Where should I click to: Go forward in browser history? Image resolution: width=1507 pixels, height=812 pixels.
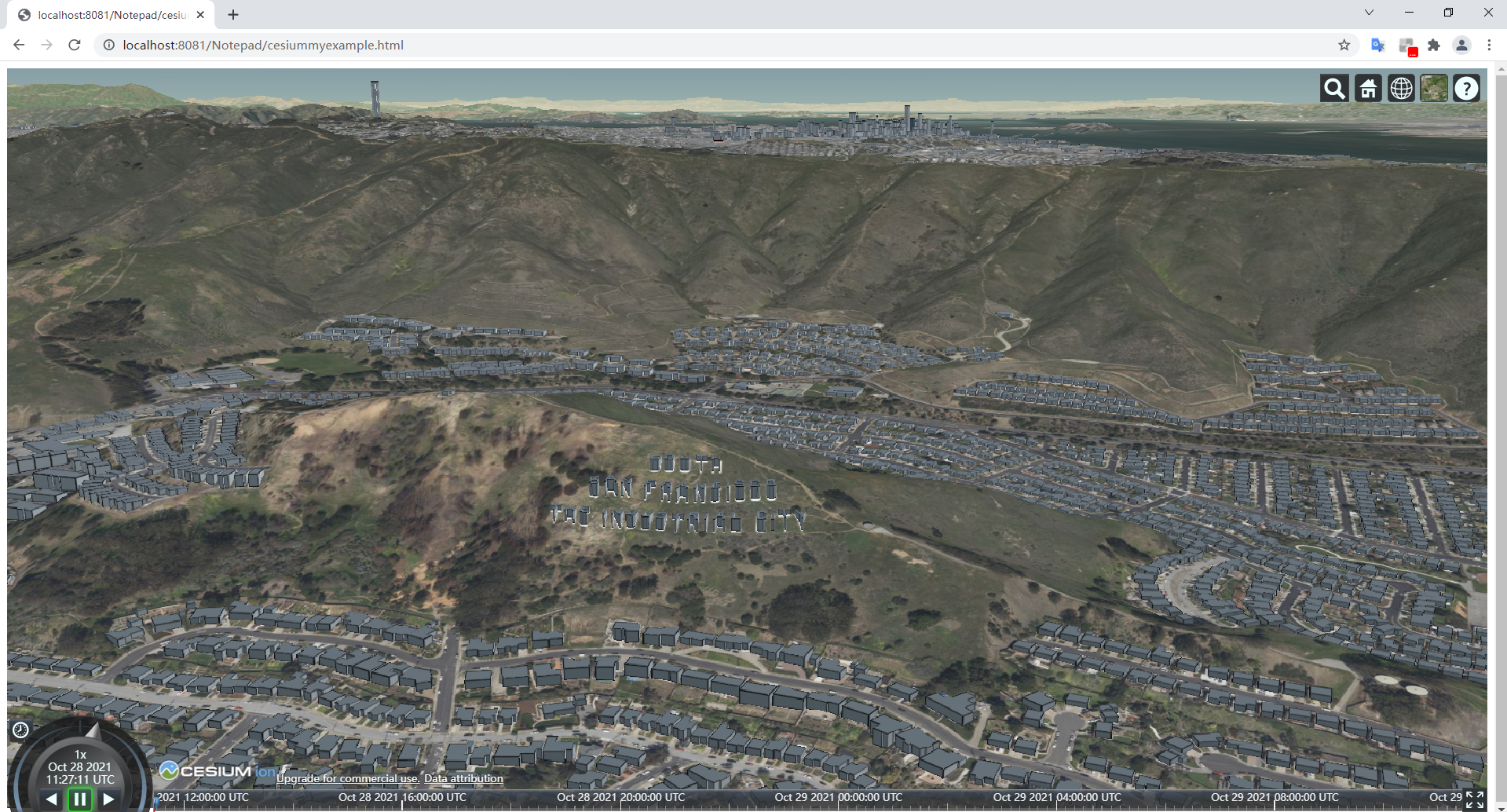point(46,45)
